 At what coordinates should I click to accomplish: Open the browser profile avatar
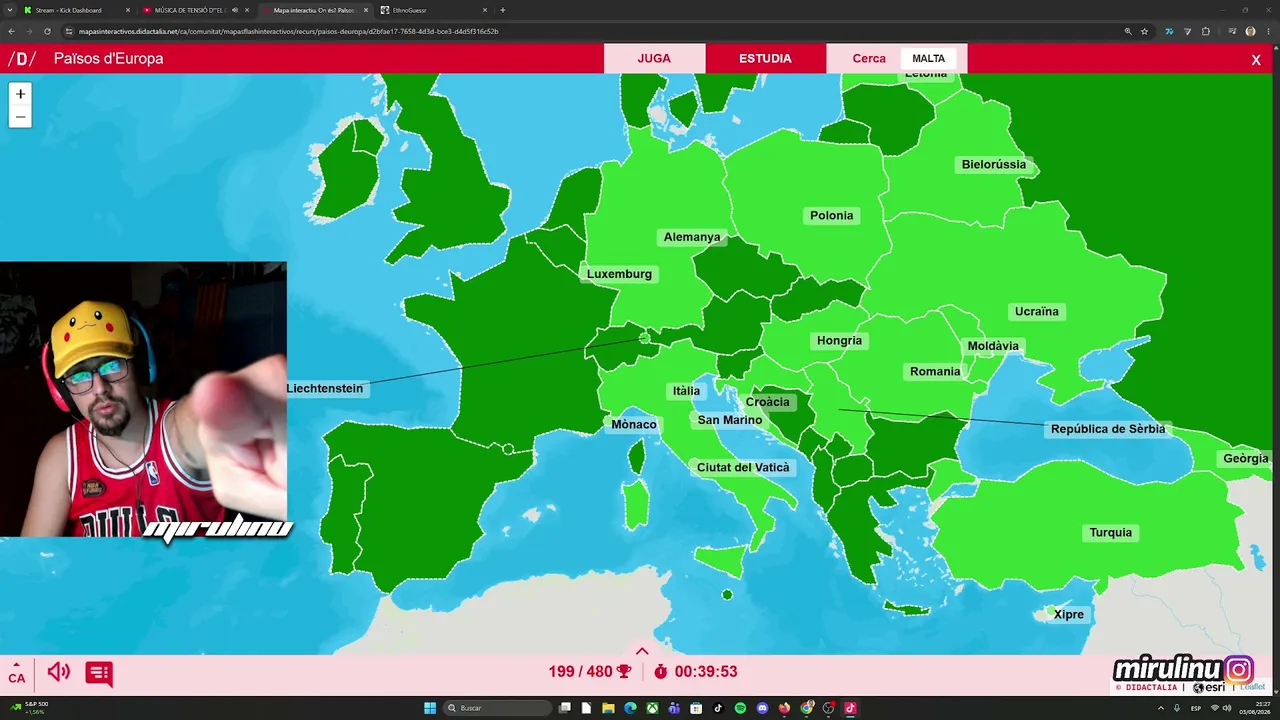1250,31
